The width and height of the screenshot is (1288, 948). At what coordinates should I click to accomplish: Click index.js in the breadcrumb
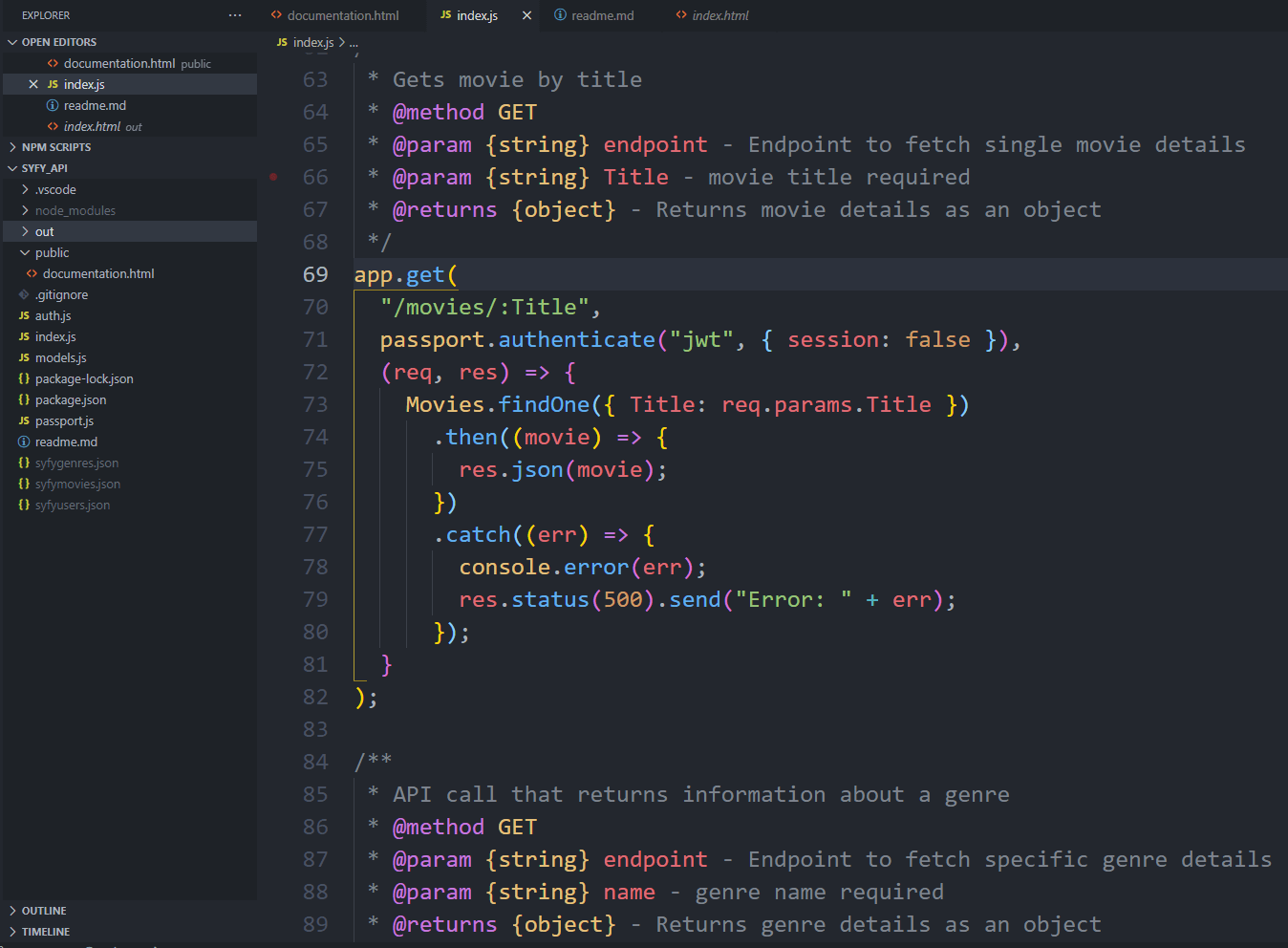tap(313, 42)
